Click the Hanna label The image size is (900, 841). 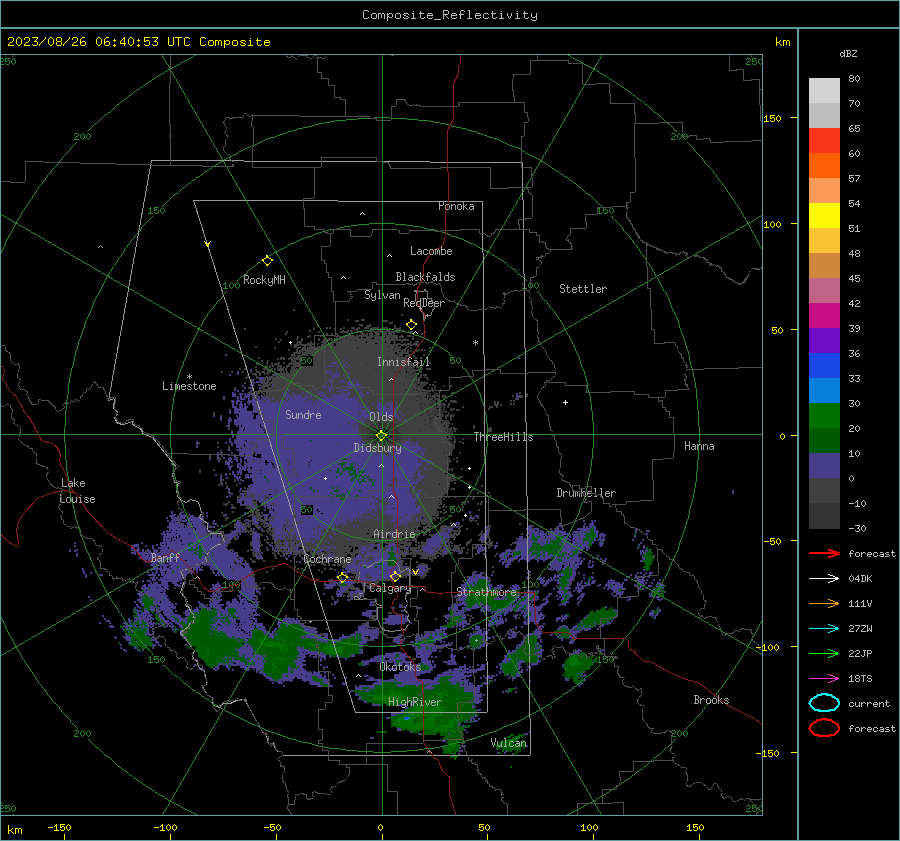click(699, 445)
